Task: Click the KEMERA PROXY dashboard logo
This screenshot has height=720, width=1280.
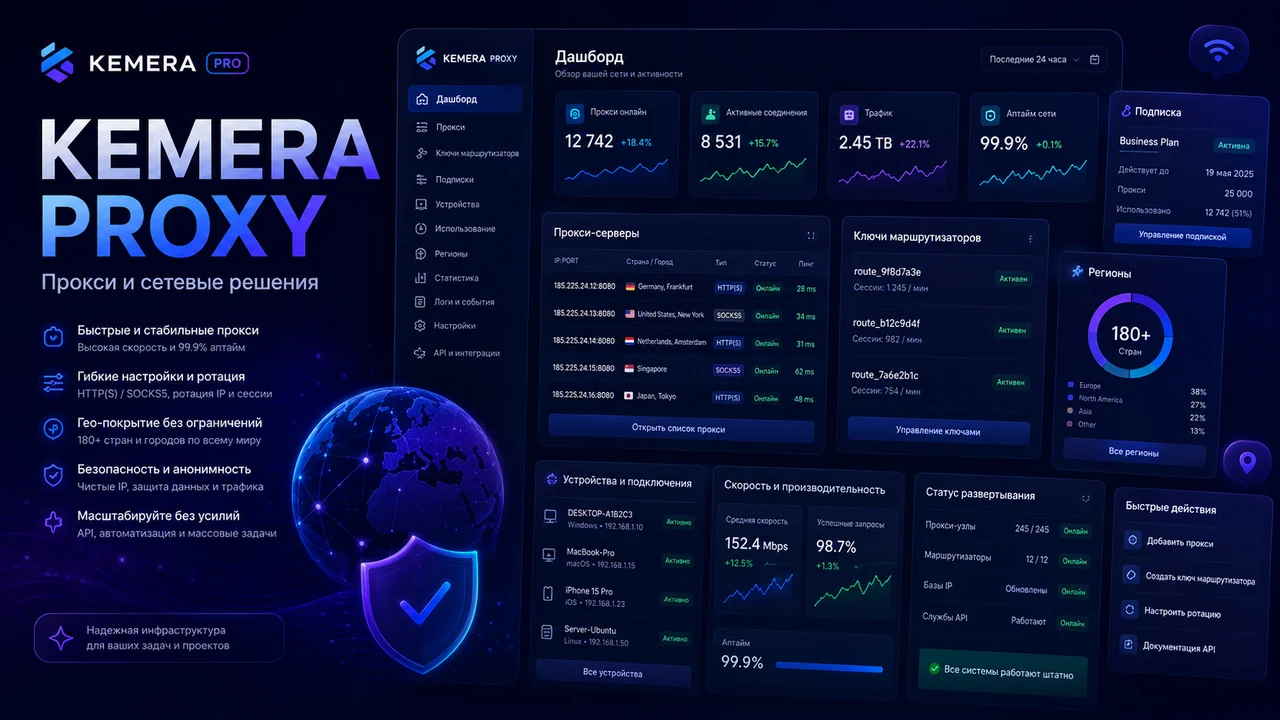Action: (x=467, y=58)
